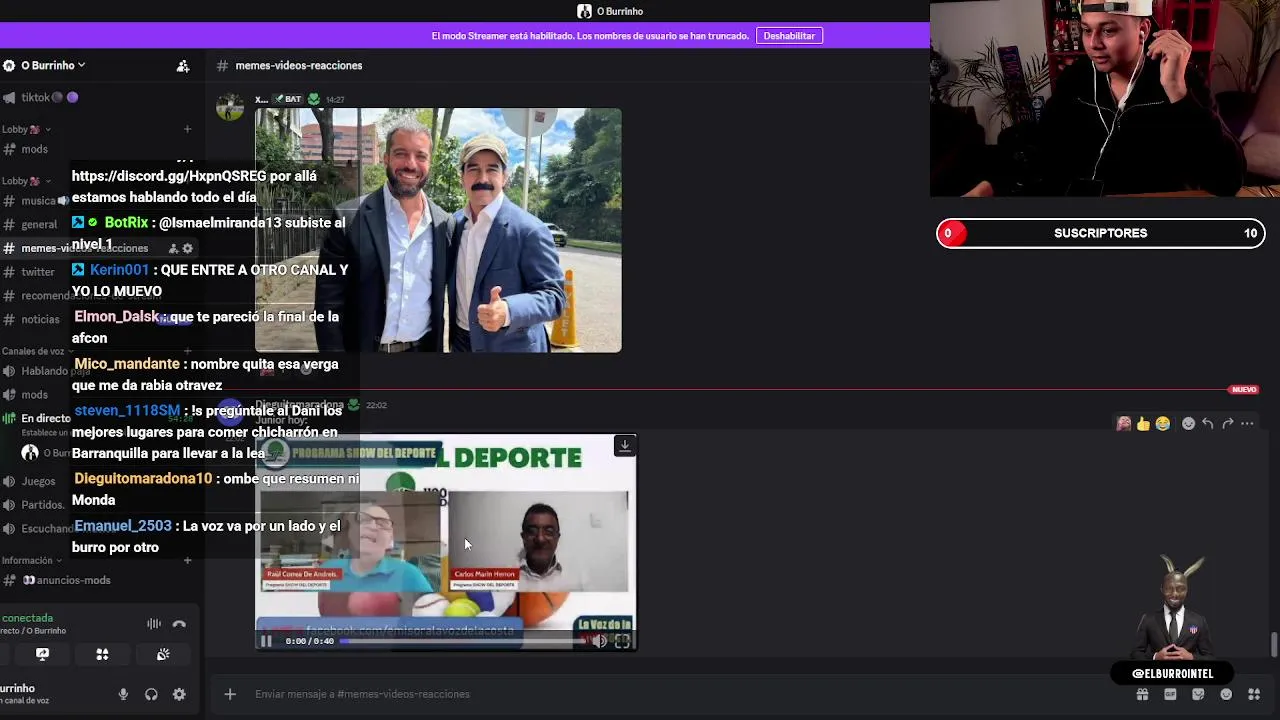Screen dimensions: 1280x720
Task: Pause the embedded video
Action: click(x=266, y=641)
